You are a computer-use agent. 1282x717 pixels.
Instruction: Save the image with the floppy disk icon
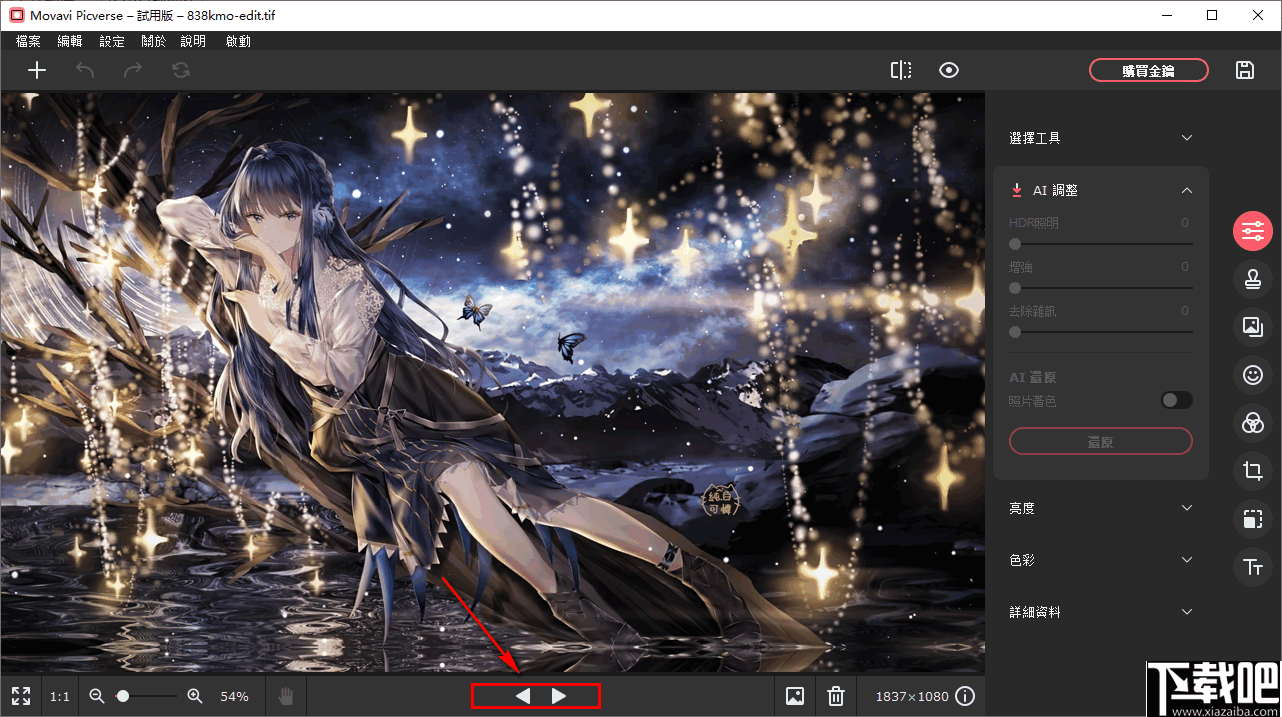coord(1245,70)
